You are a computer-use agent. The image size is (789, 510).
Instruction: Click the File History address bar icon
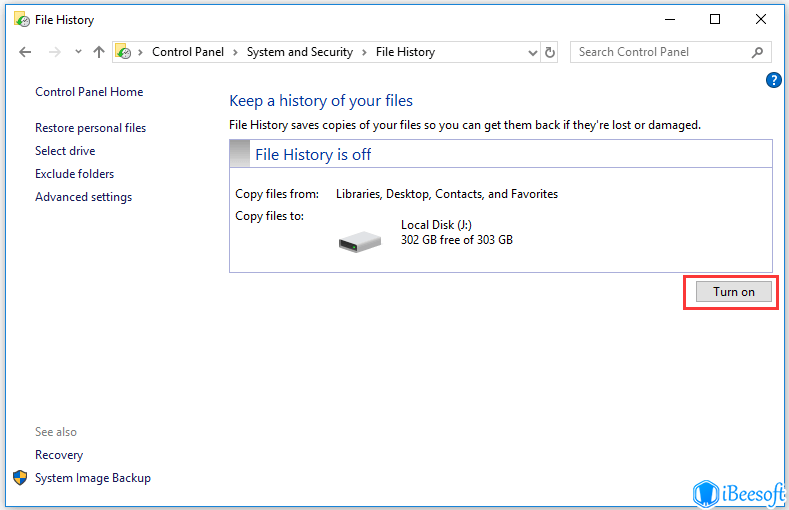[123, 52]
